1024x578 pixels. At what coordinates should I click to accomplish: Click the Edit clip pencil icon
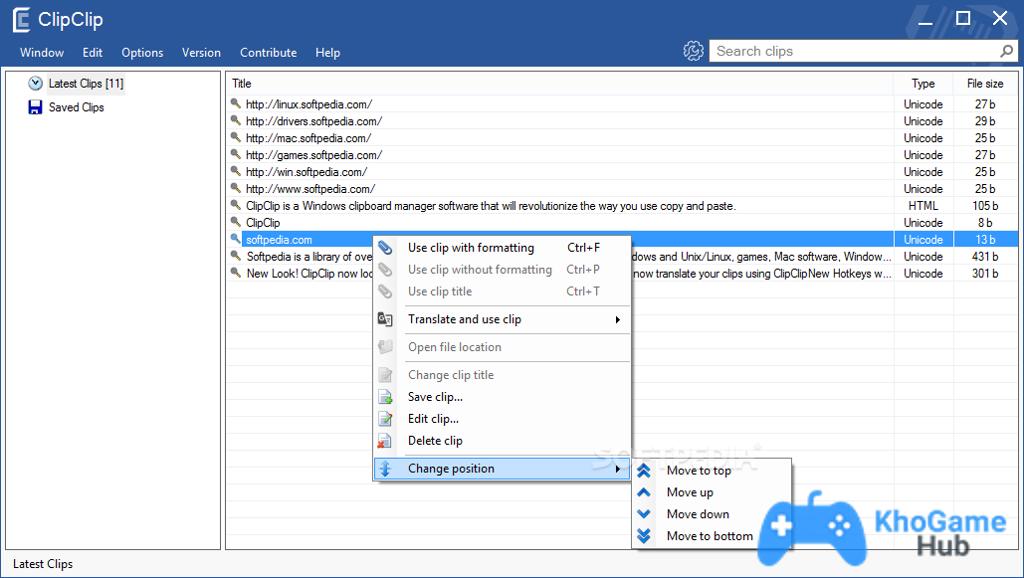(385, 419)
